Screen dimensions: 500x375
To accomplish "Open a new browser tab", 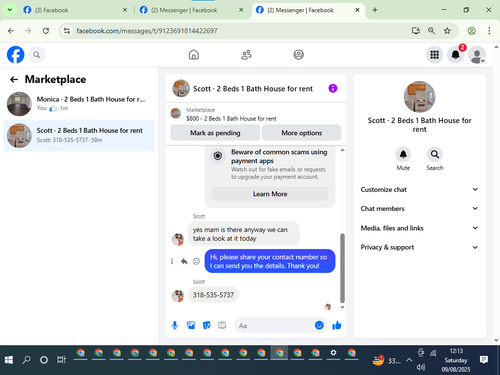I will 375,10.
